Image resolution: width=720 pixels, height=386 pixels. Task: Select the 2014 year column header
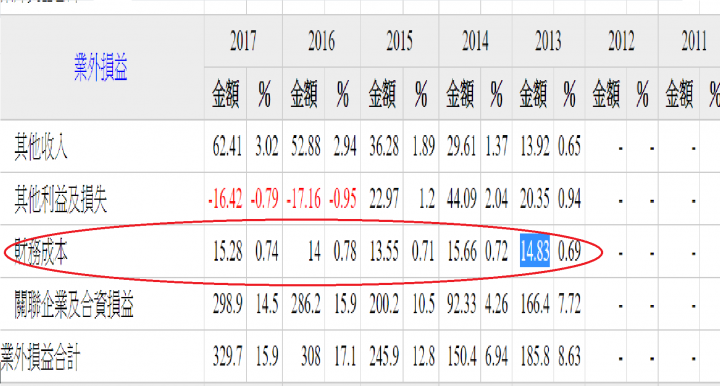(475, 41)
